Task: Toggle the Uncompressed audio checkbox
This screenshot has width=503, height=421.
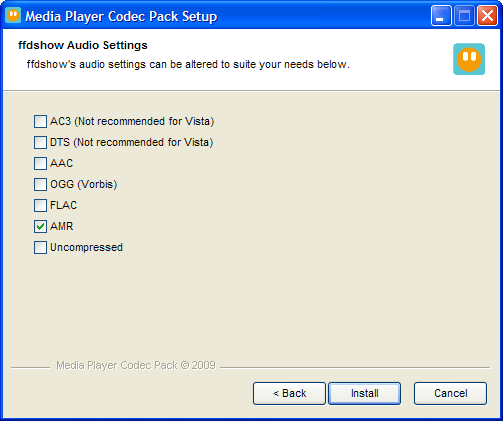Action: tap(40, 247)
